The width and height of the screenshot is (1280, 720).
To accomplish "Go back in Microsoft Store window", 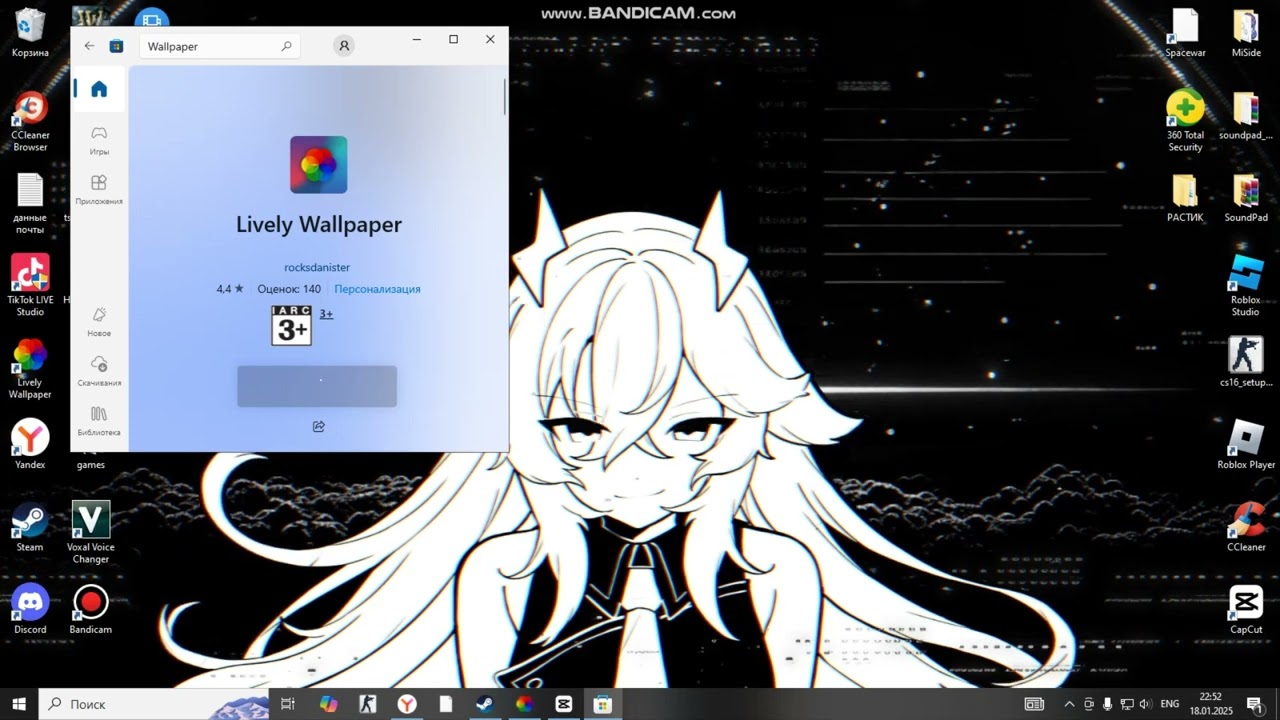I will 89,46.
